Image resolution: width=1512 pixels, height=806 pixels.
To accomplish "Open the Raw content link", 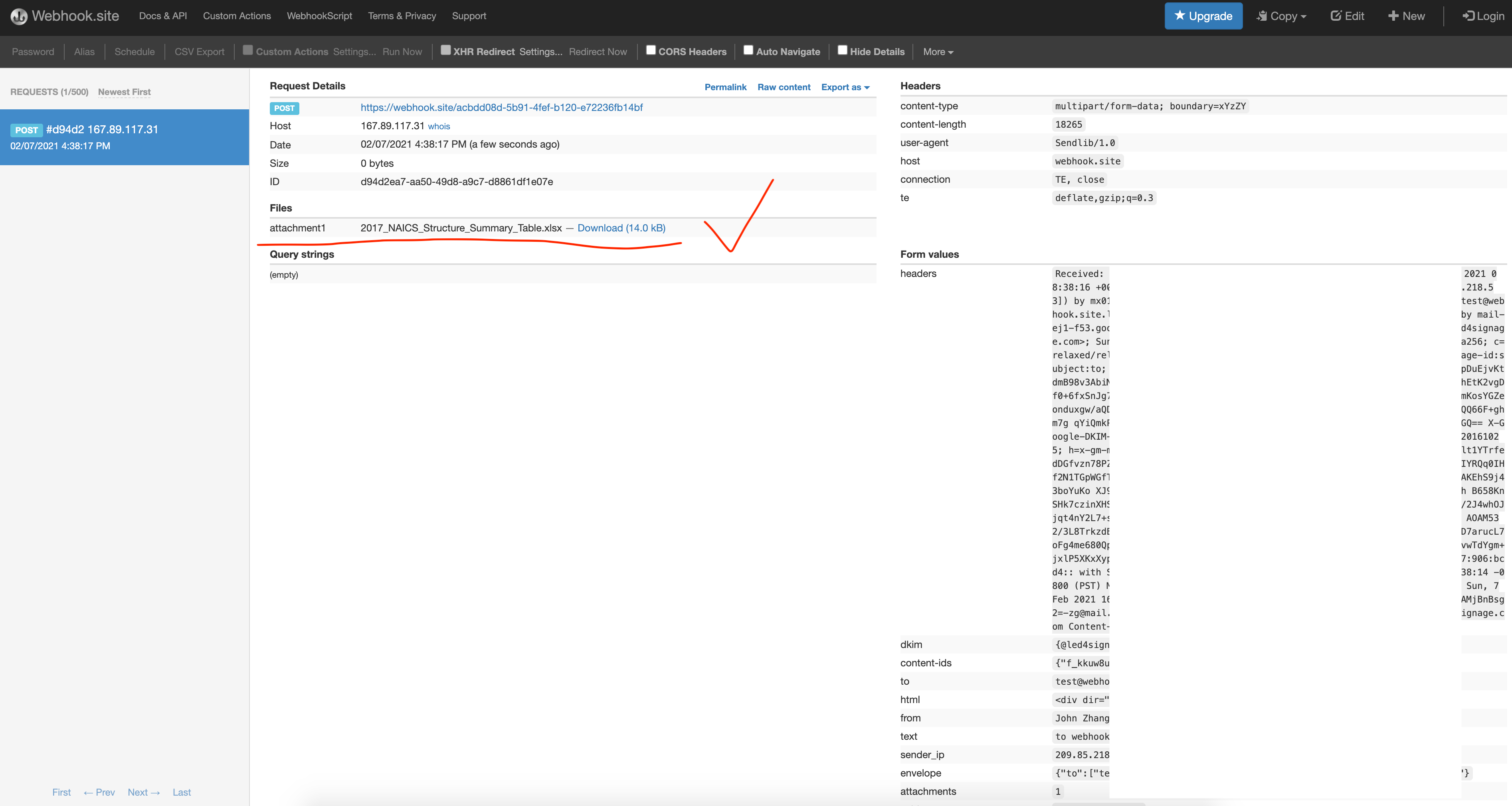I will point(784,87).
